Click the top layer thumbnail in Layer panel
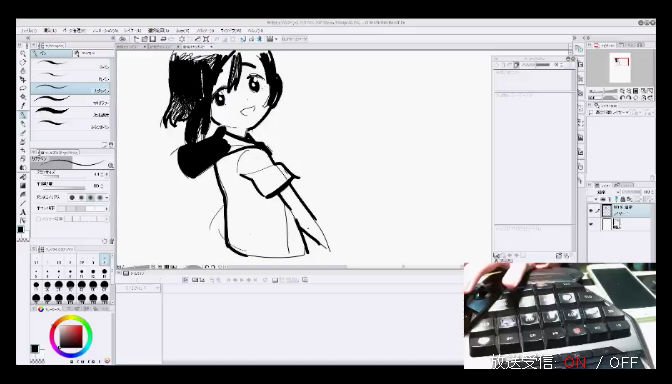The height and width of the screenshot is (384, 672). point(606,211)
